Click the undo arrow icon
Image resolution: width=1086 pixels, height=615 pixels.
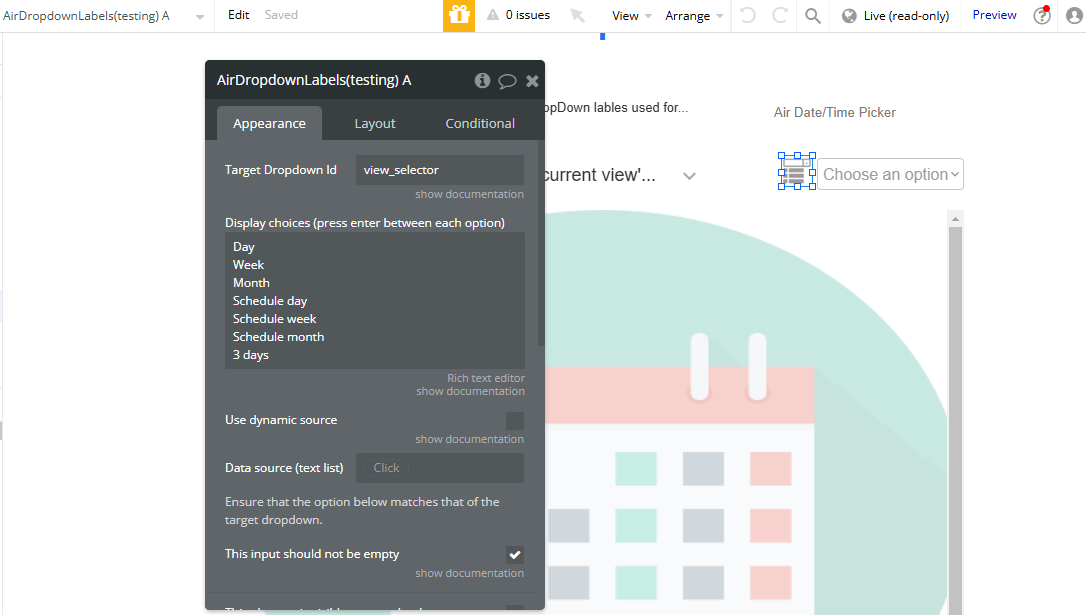(x=750, y=16)
